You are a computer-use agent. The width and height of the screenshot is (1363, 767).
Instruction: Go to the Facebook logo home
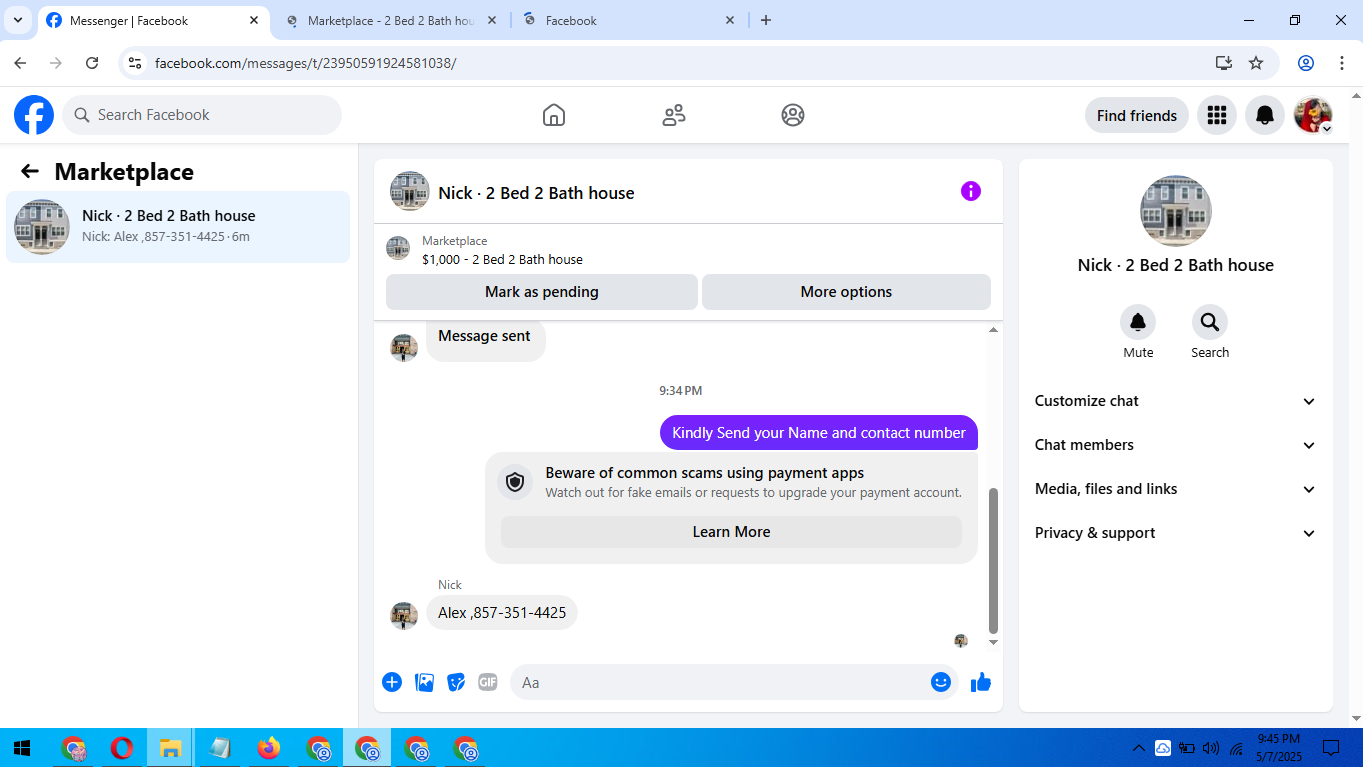pyautogui.click(x=34, y=115)
